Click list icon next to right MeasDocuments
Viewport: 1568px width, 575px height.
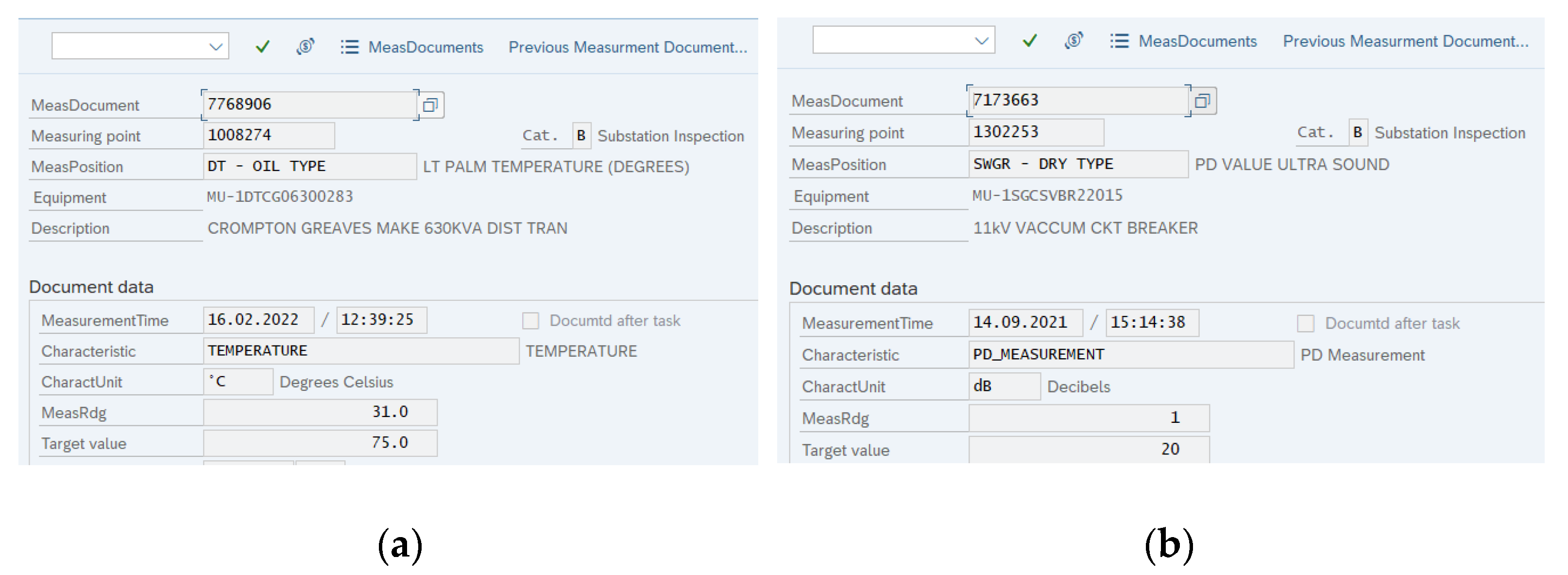1119,41
